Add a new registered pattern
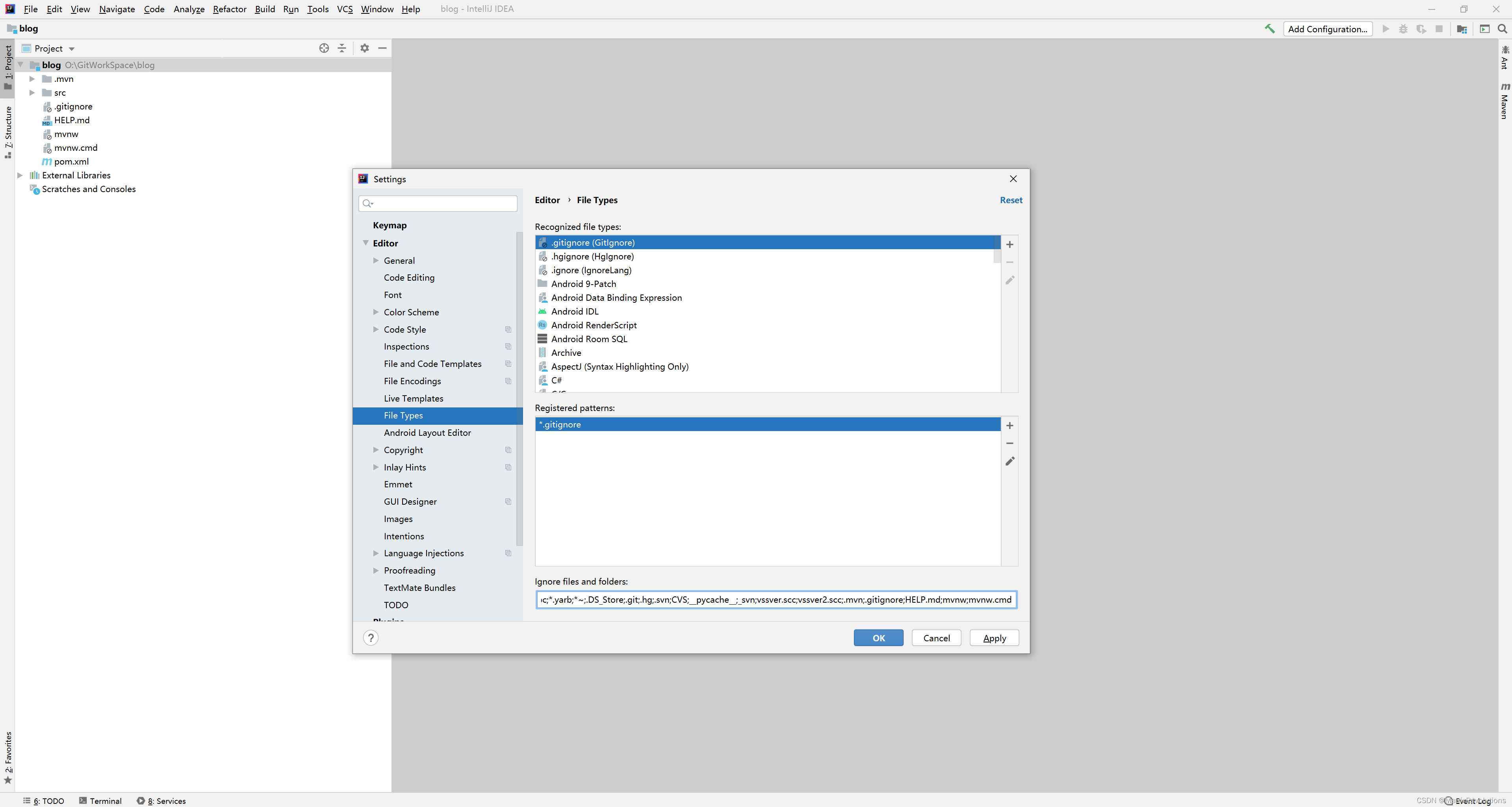This screenshot has height=807, width=1512. coord(1009,425)
